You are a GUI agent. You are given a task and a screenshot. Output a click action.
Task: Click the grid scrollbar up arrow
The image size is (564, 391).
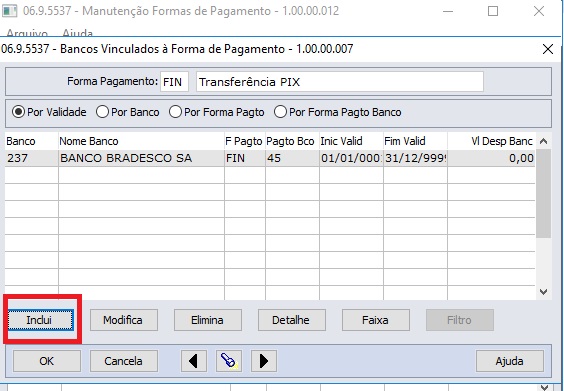(543, 141)
